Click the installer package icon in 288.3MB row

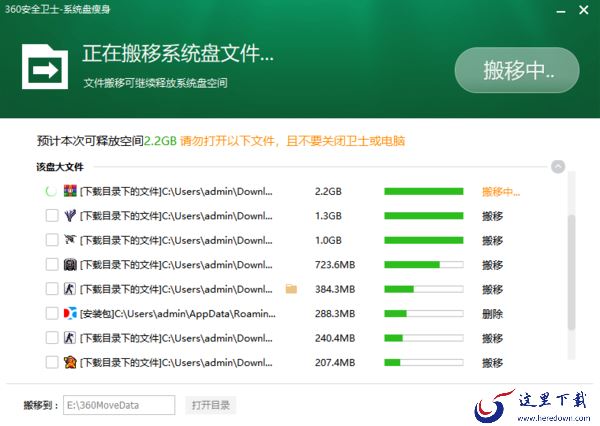tap(70, 313)
